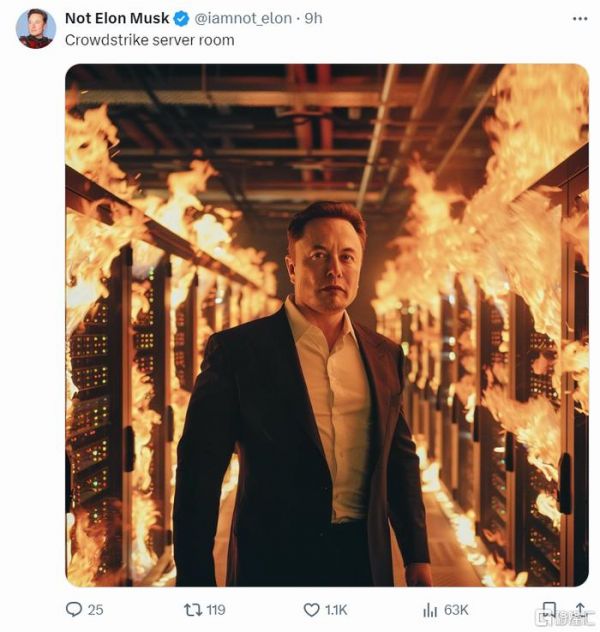Click the reply speech bubble icon

click(74, 609)
